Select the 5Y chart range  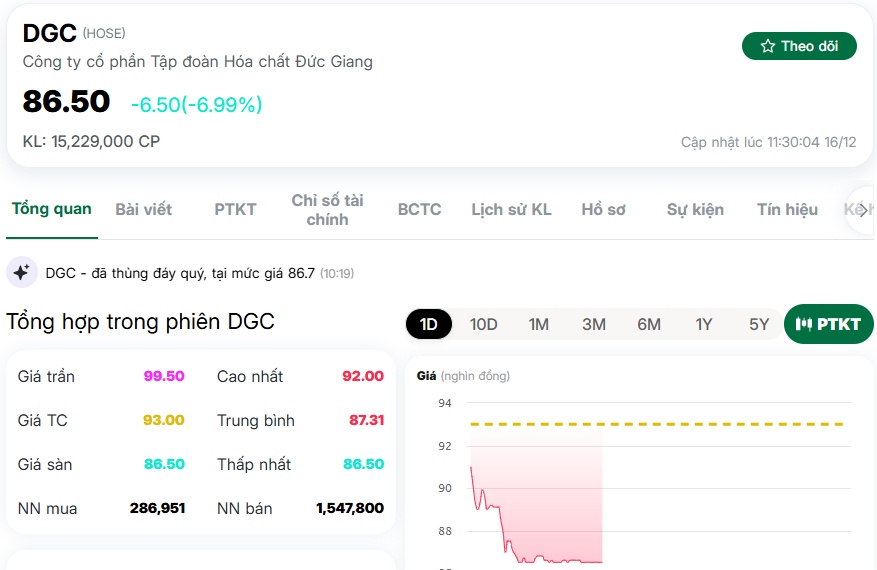[758, 324]
